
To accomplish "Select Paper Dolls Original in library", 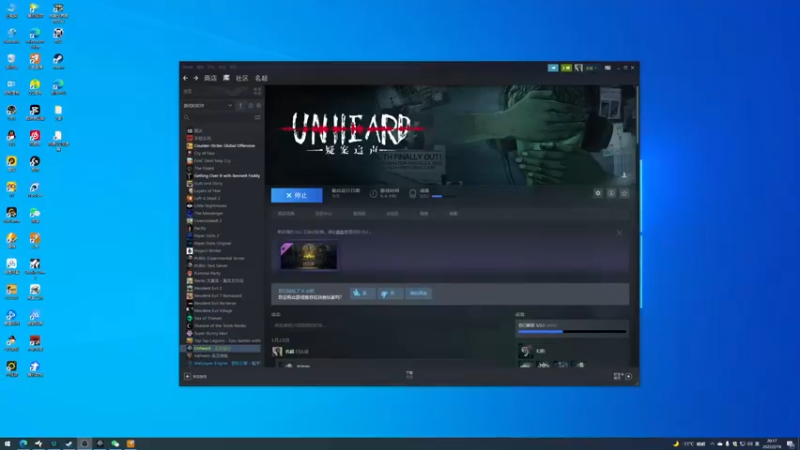I will (212, 243).
